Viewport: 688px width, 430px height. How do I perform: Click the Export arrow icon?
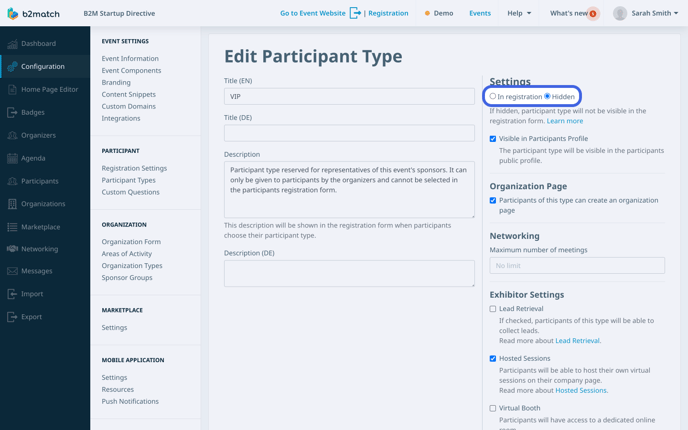point(12,317)
